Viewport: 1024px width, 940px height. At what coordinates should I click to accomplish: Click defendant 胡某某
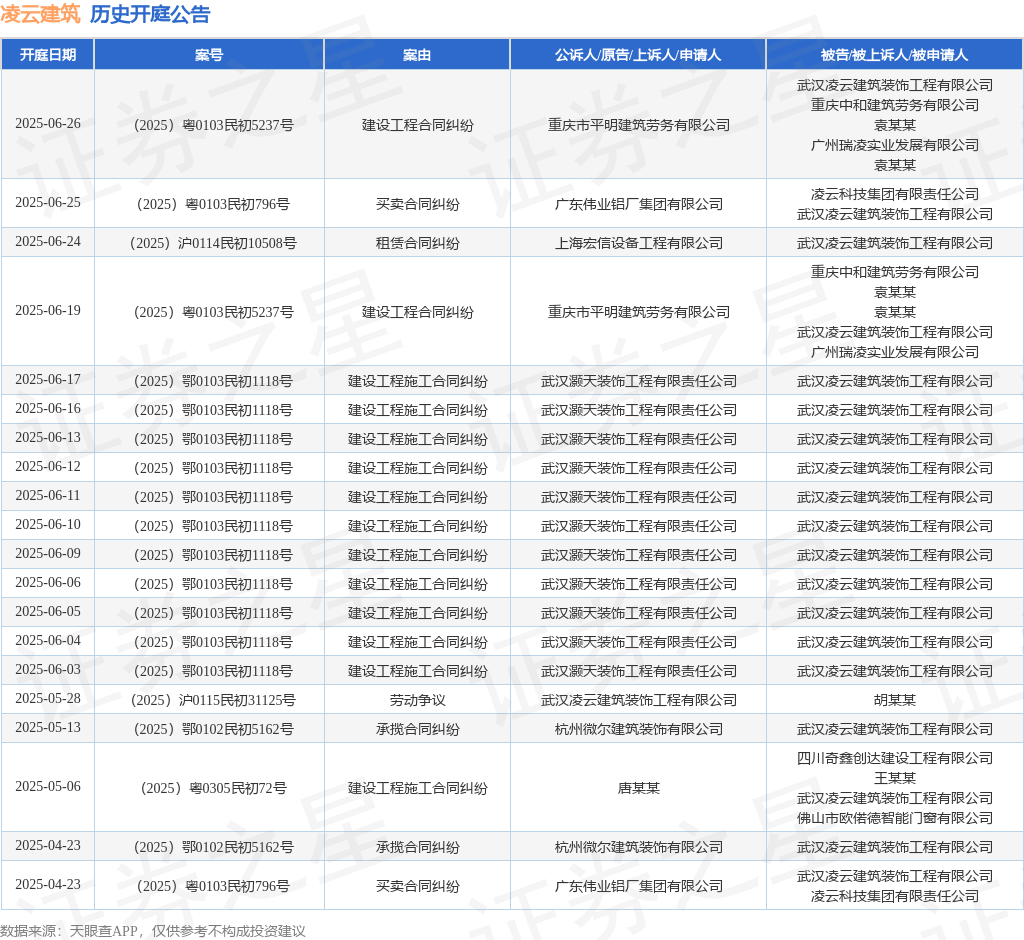[895, 700]
